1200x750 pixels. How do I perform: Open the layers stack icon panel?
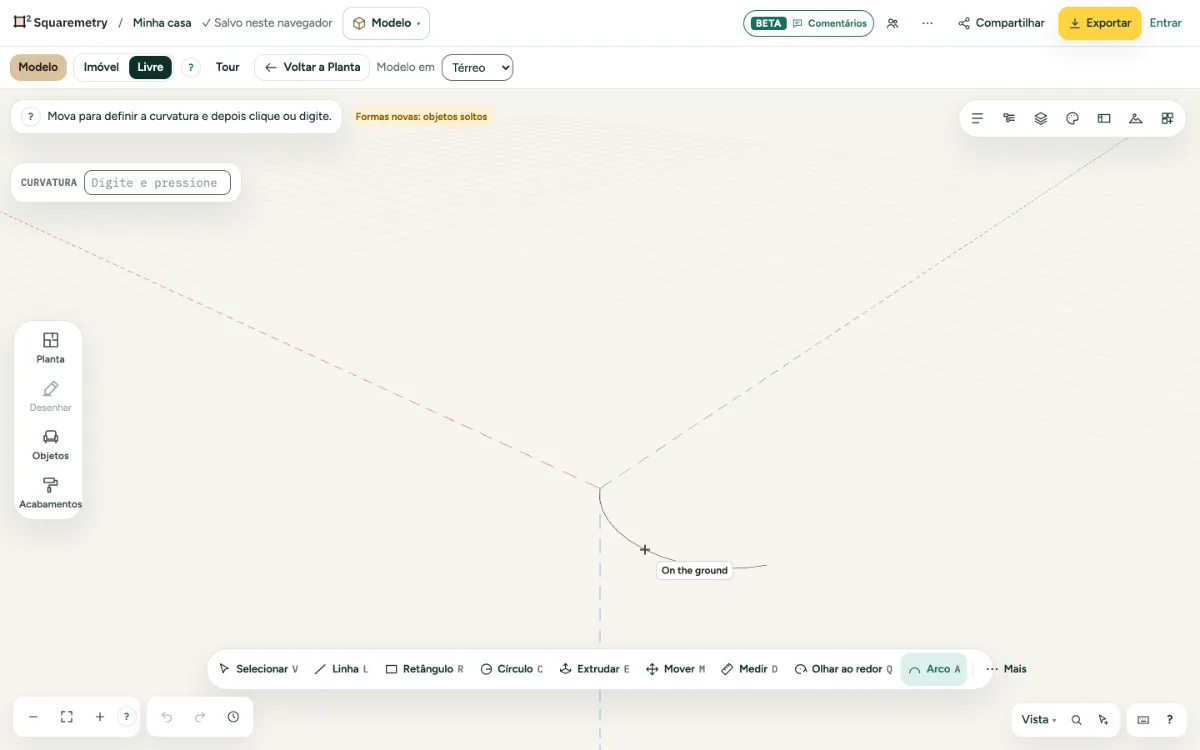[1041, 118]
